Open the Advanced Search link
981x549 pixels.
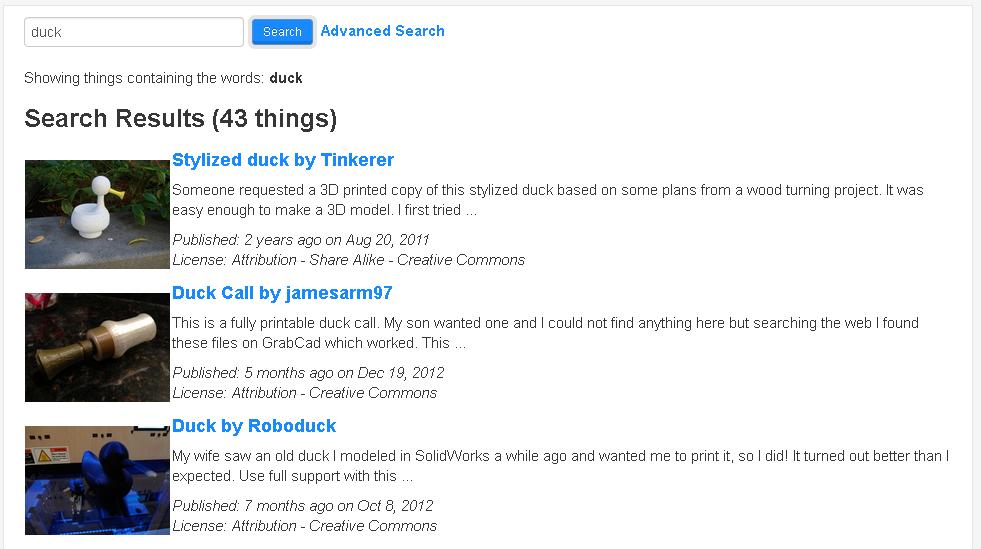click(x=382, y=31)
